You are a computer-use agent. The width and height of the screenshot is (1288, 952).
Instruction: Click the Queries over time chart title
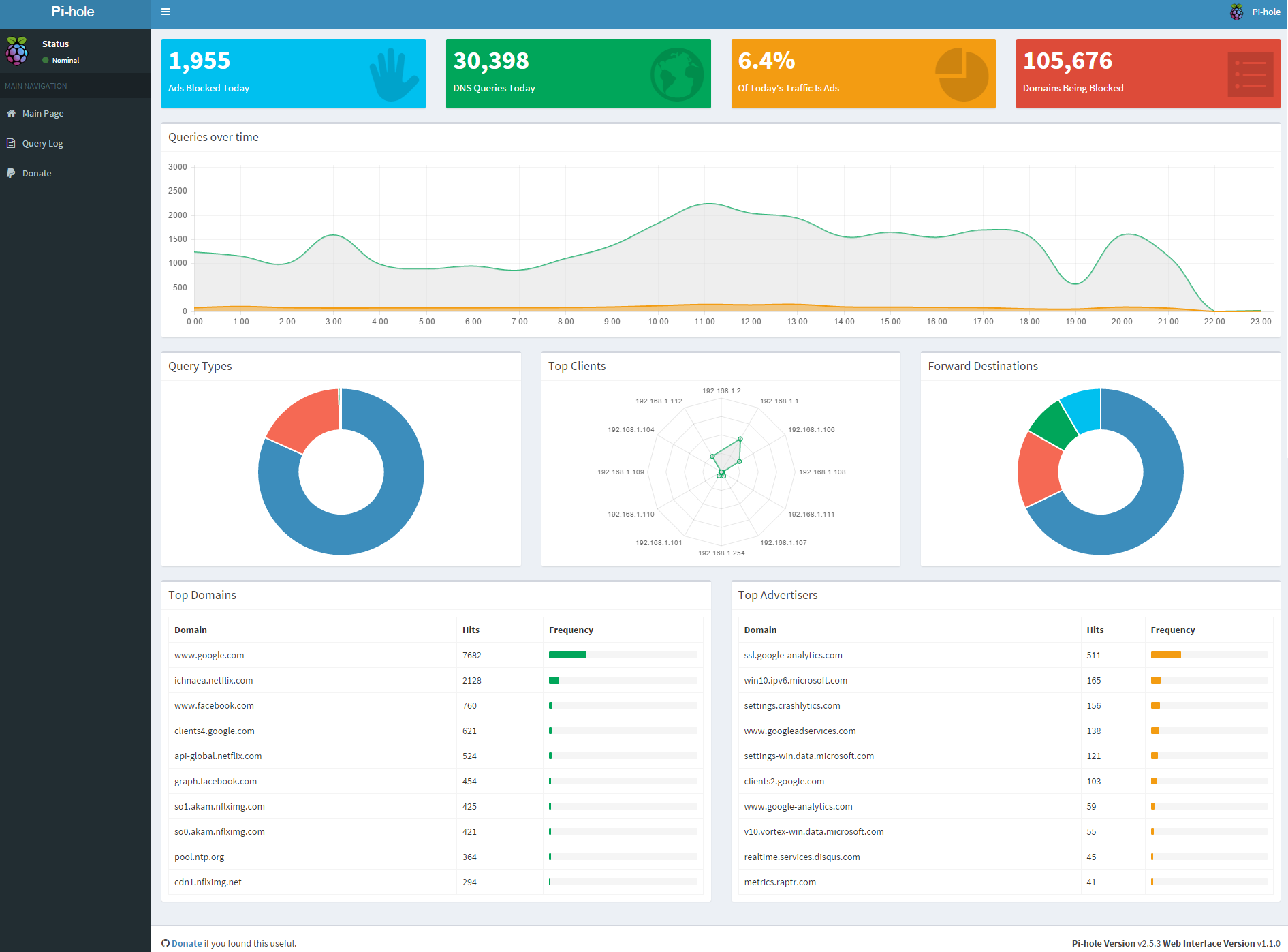[x=213, y=137]
